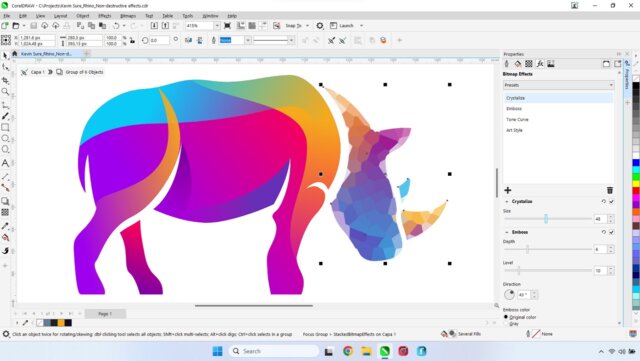Select the Gray emboss color radio button

[506, 323]
